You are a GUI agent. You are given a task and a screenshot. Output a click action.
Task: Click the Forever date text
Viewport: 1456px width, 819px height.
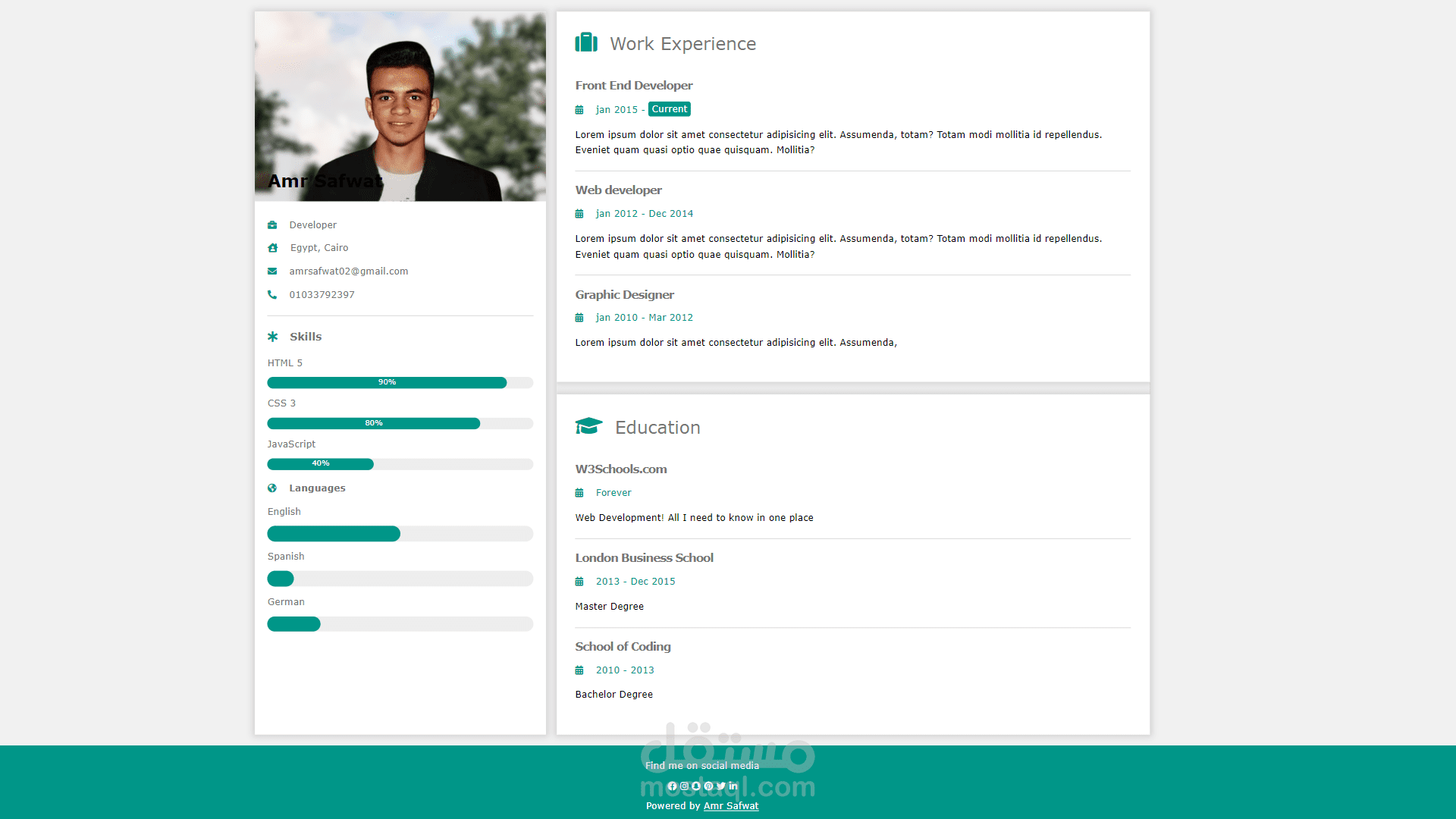[x=613, y=493]
